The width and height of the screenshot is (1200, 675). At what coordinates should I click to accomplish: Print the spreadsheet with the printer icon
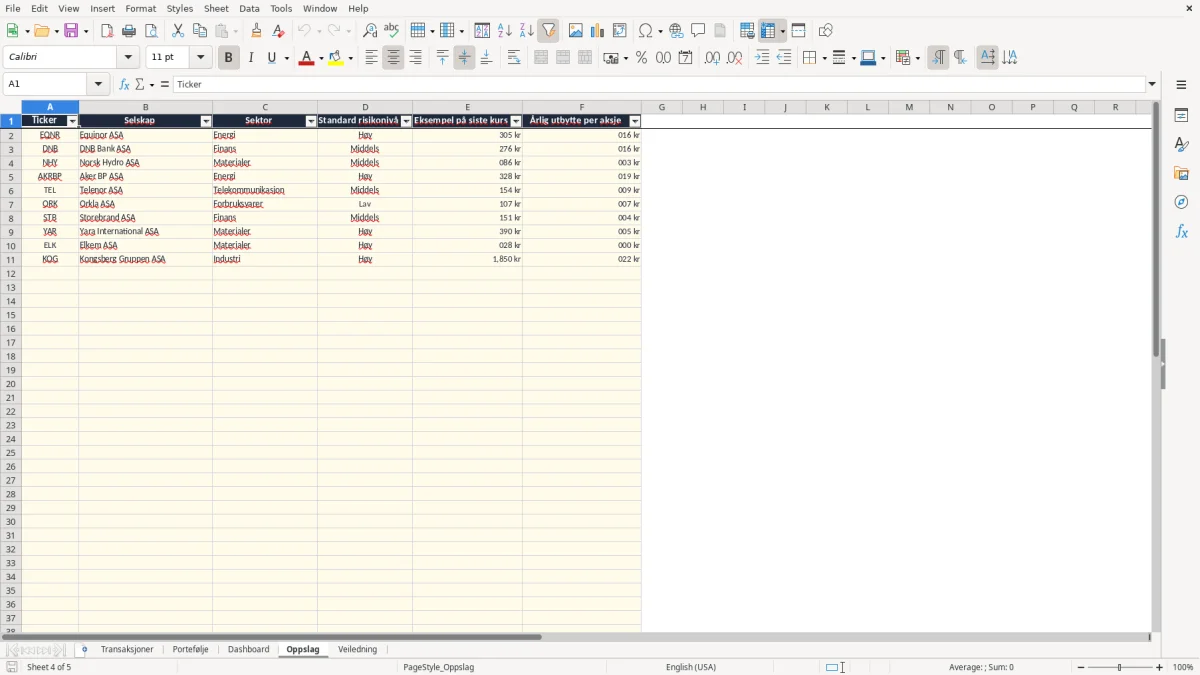129,31
